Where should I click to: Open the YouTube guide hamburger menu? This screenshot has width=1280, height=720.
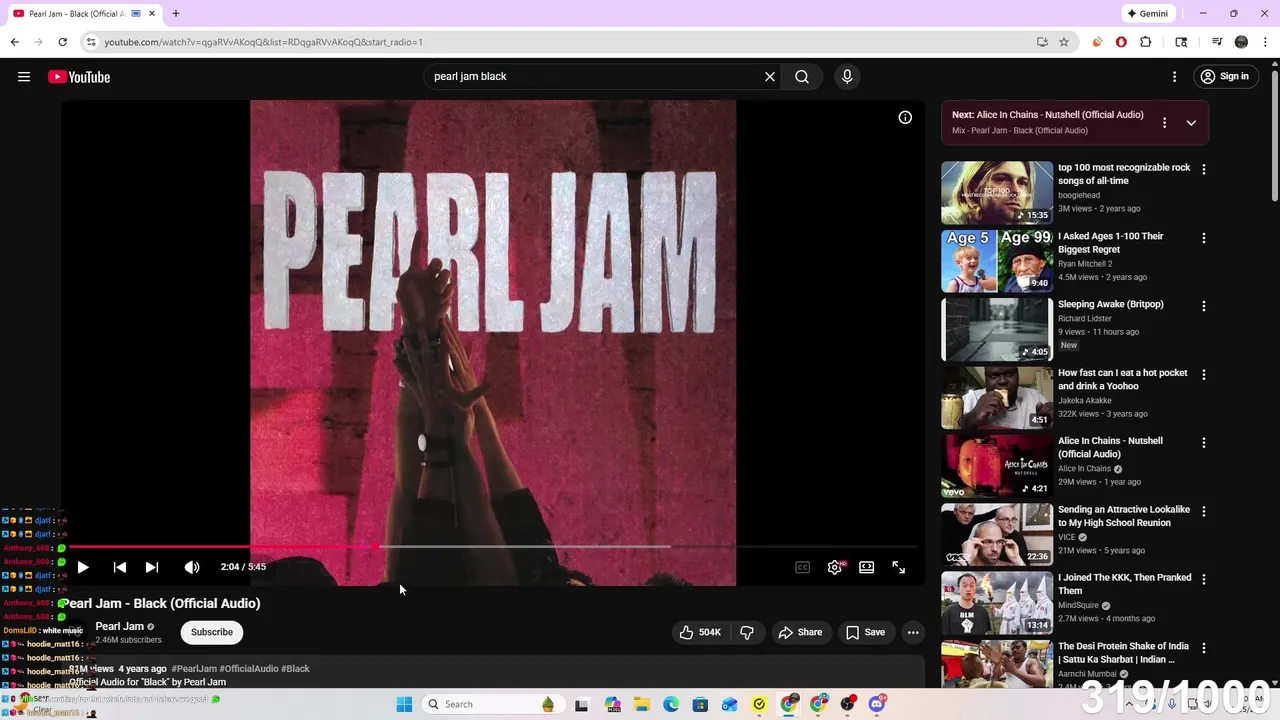point(24,77)
